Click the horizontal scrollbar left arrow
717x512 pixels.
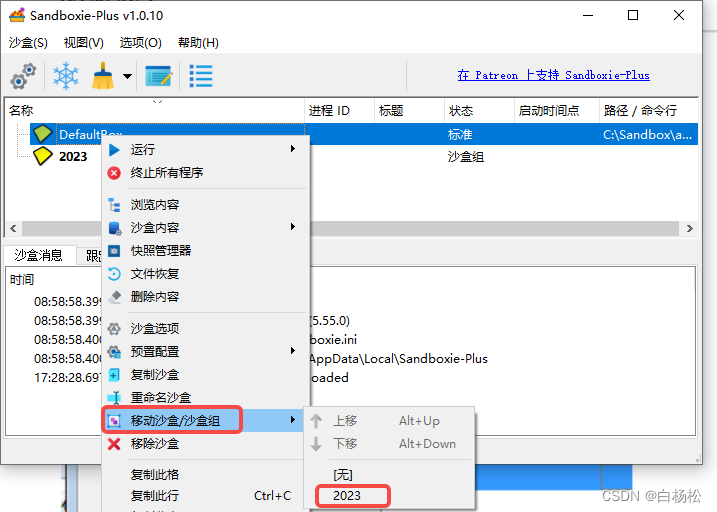[x=13, y=228]
